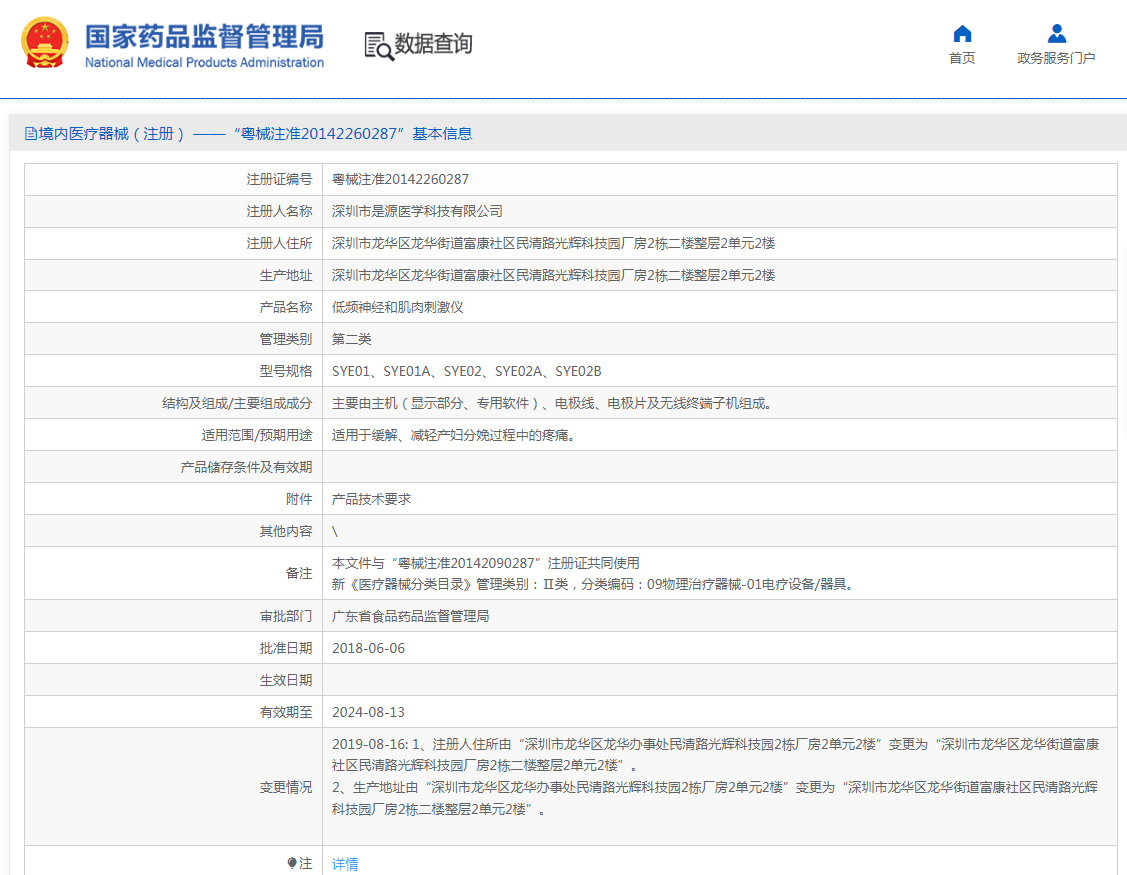Select the date 2018-06-06

tap(368, 648)
